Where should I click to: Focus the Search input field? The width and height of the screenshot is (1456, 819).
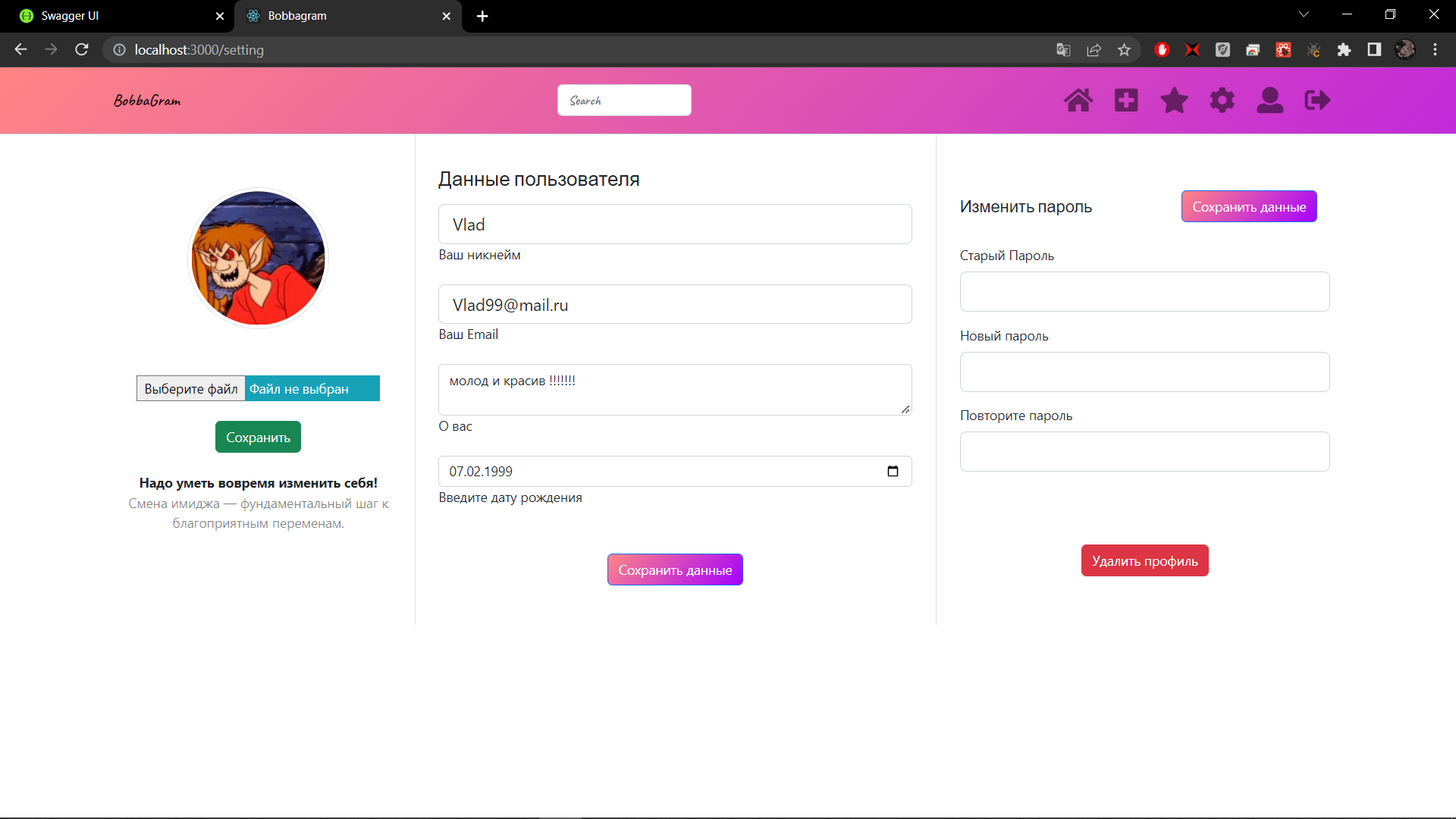(x=623, y=100)
